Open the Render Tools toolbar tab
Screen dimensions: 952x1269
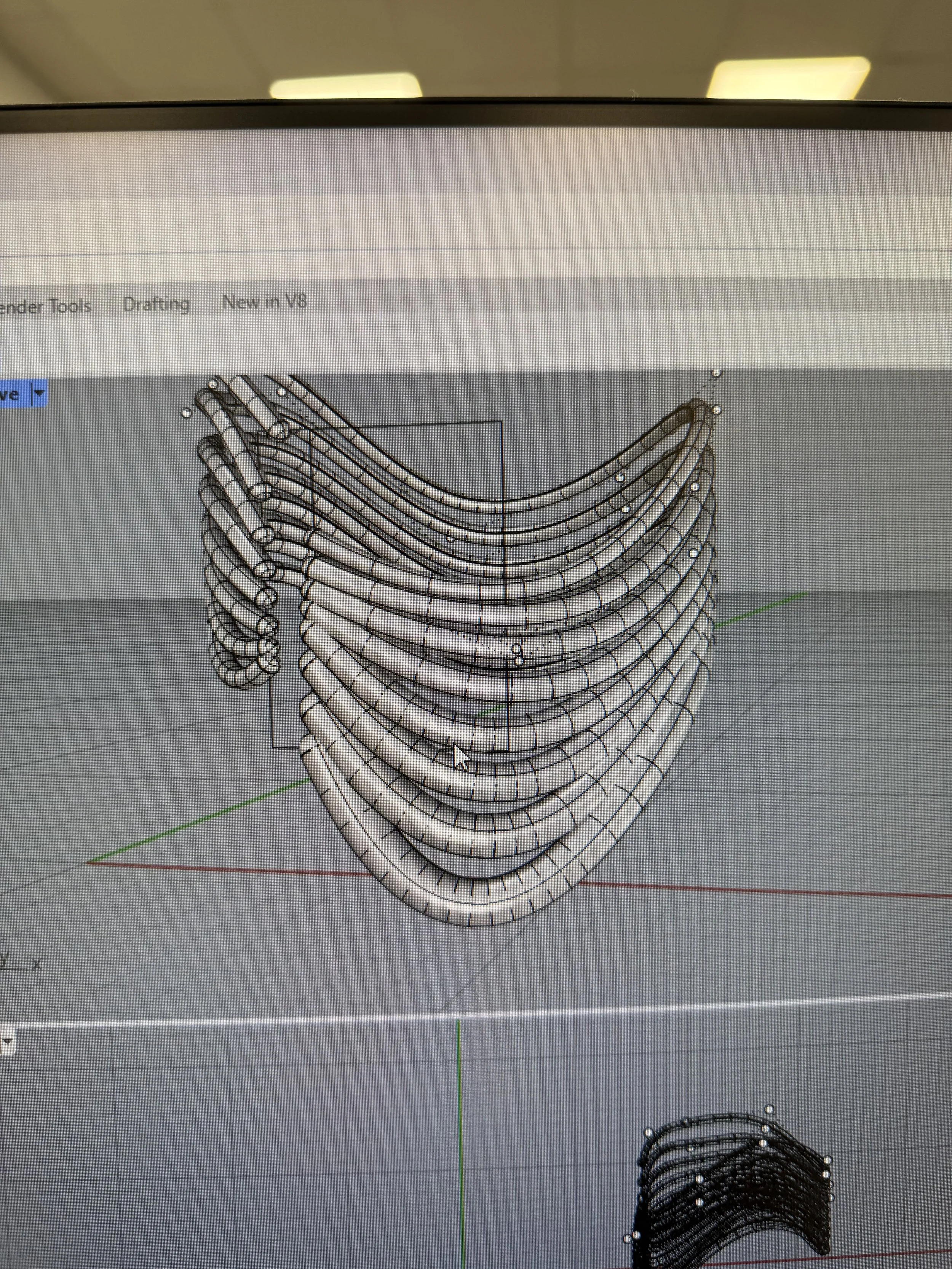click(x=45, y=306)
